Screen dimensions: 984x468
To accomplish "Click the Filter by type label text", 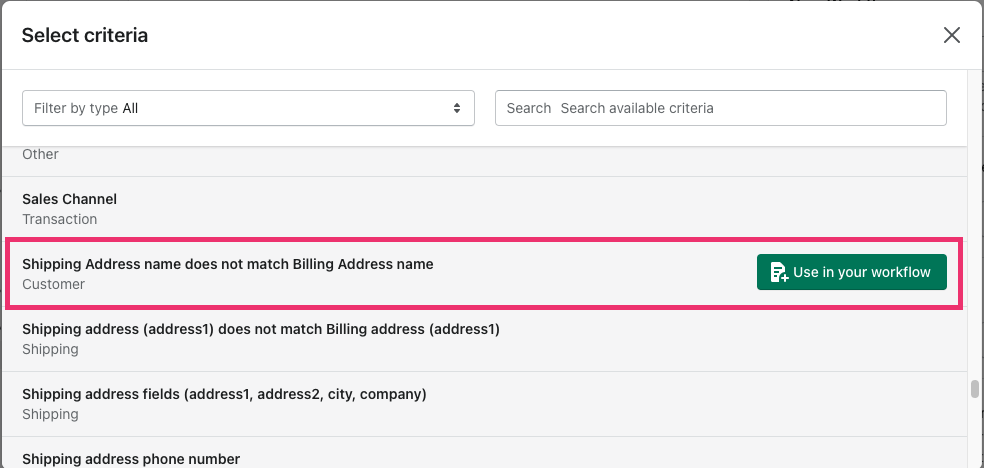I will pyautogui.click(x=76, y=109).
